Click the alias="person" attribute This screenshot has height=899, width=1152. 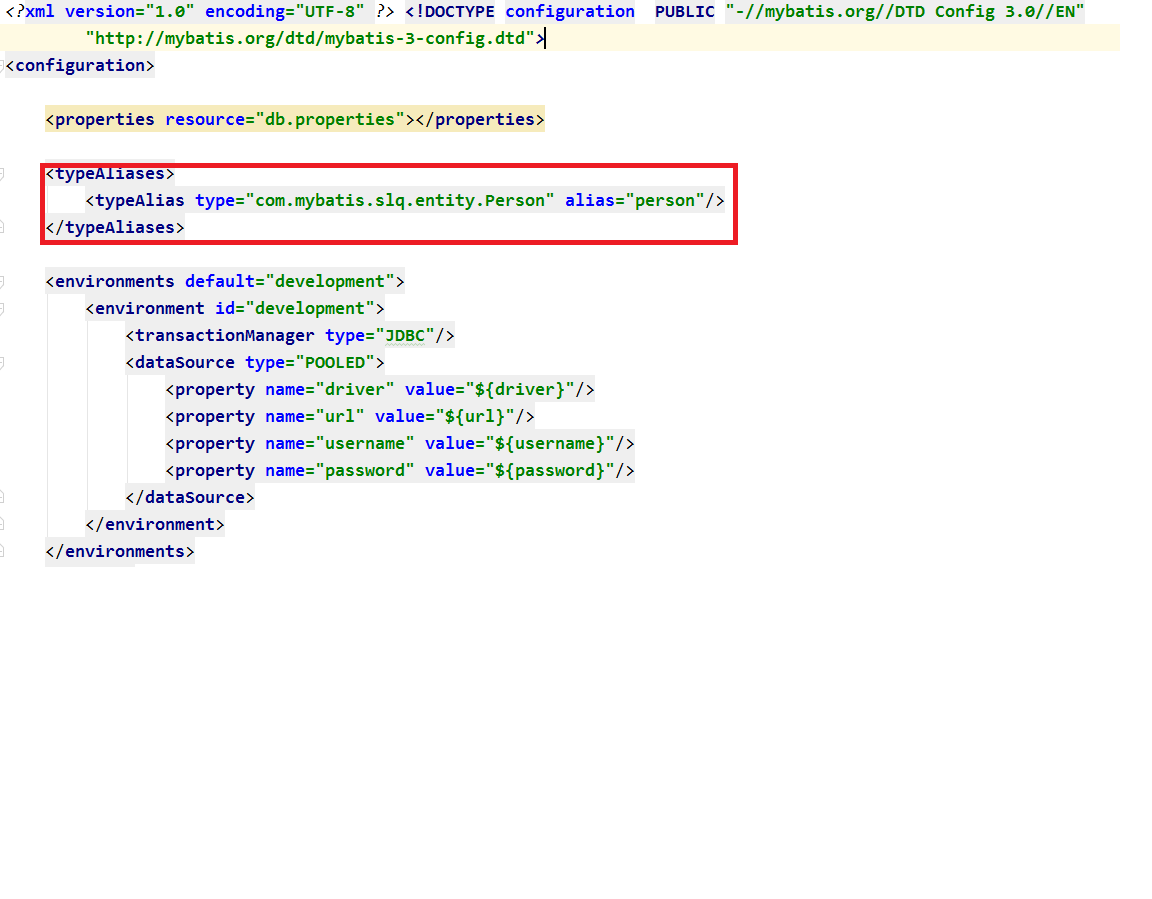point(635,201)
